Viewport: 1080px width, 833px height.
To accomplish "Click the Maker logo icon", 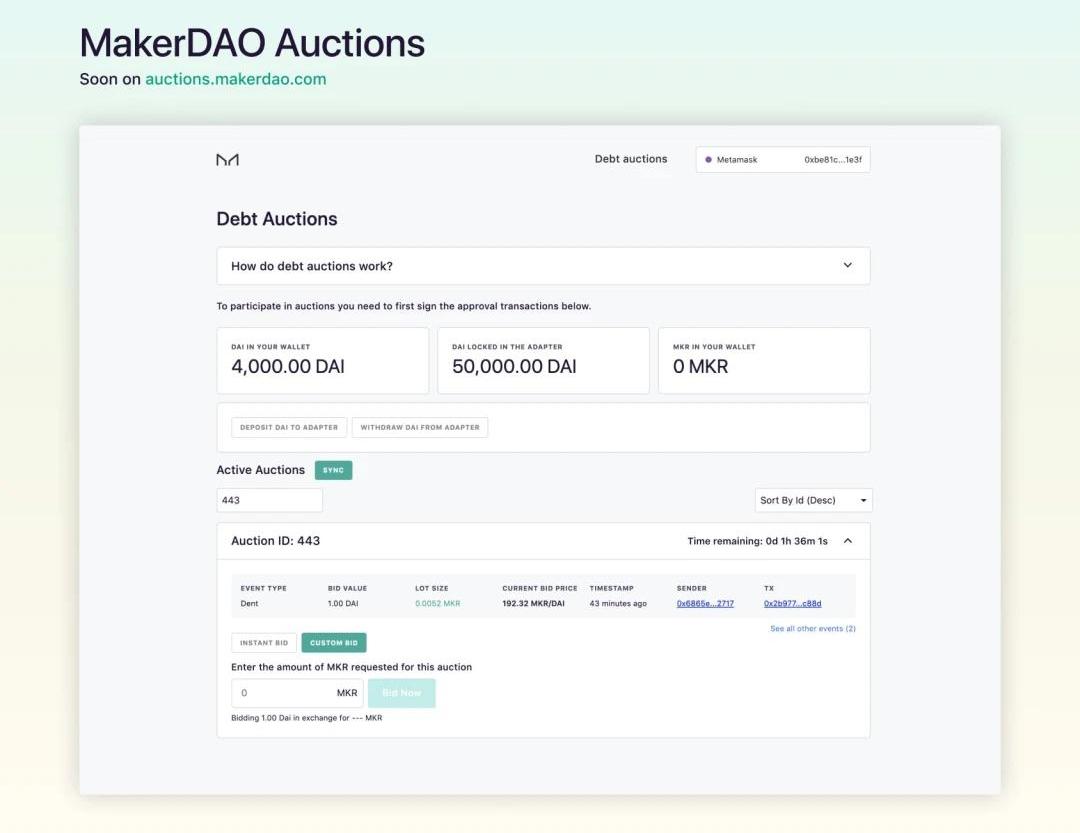I will point(227,160).
